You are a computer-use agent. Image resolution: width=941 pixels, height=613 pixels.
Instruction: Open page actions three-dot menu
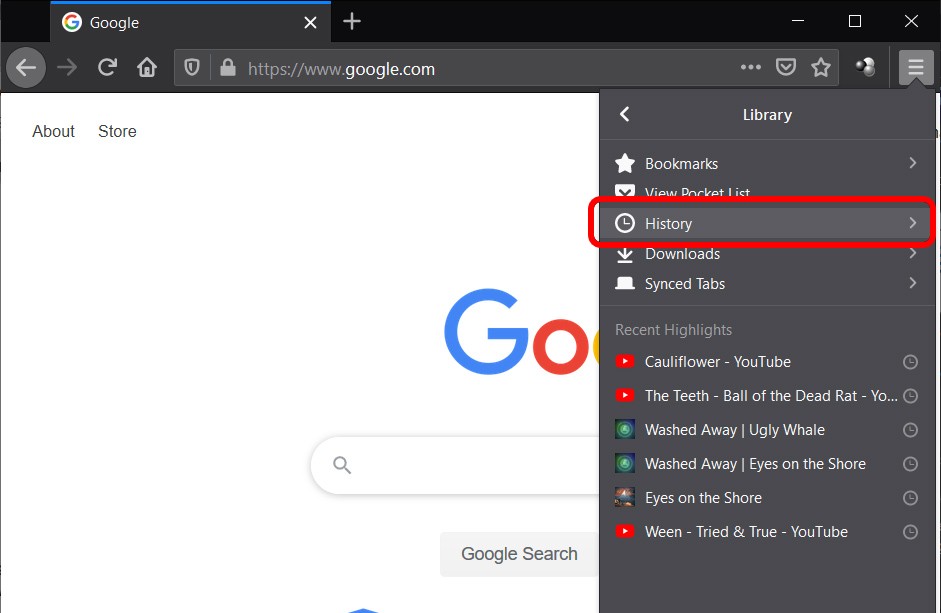[751, 67]
